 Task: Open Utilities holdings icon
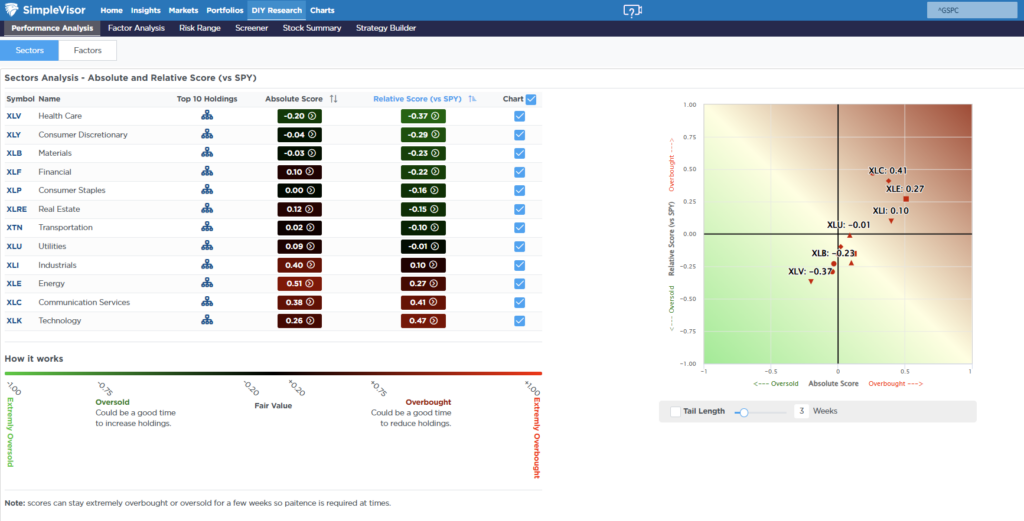click(207, 246)
